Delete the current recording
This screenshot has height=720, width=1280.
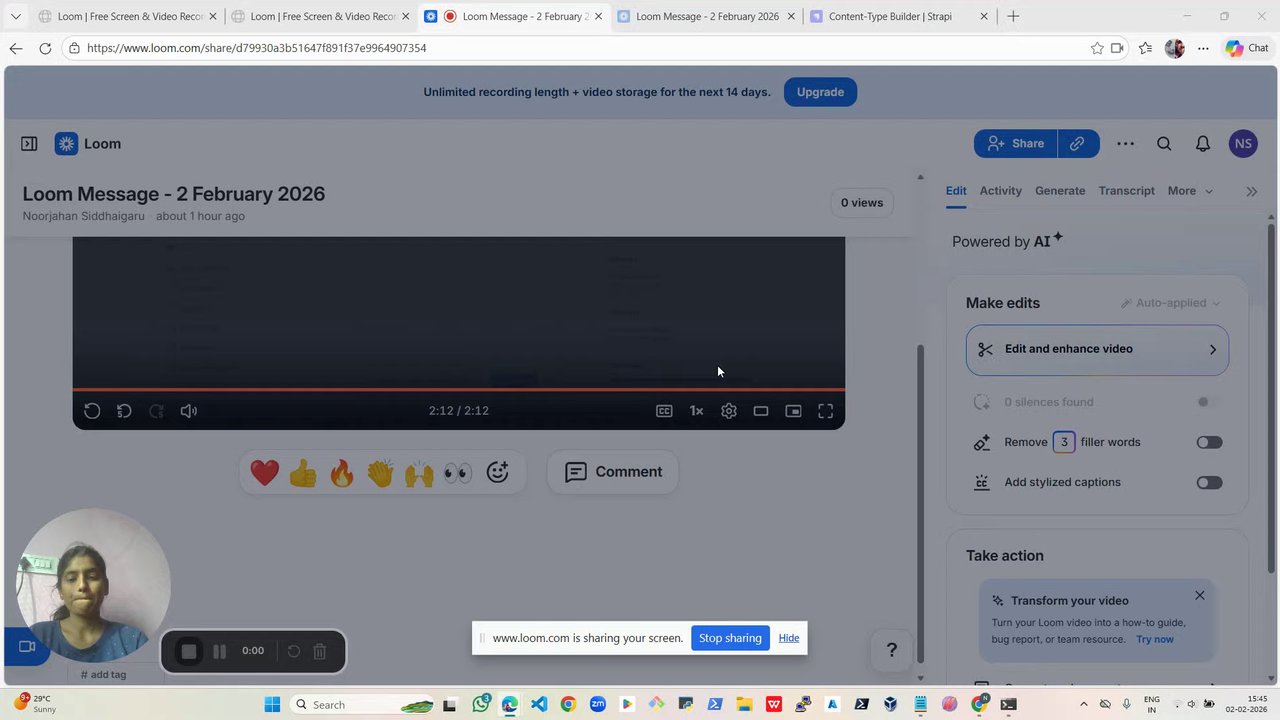click(x=320, y=652)
